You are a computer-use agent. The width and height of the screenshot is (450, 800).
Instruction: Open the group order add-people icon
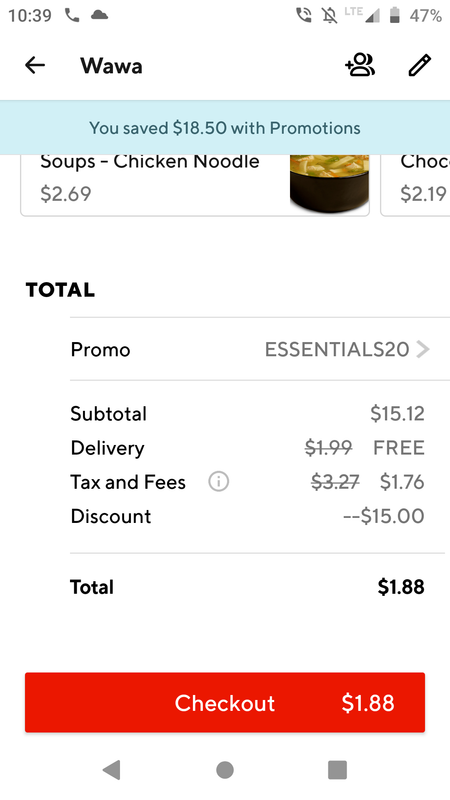tap(360, 65)
